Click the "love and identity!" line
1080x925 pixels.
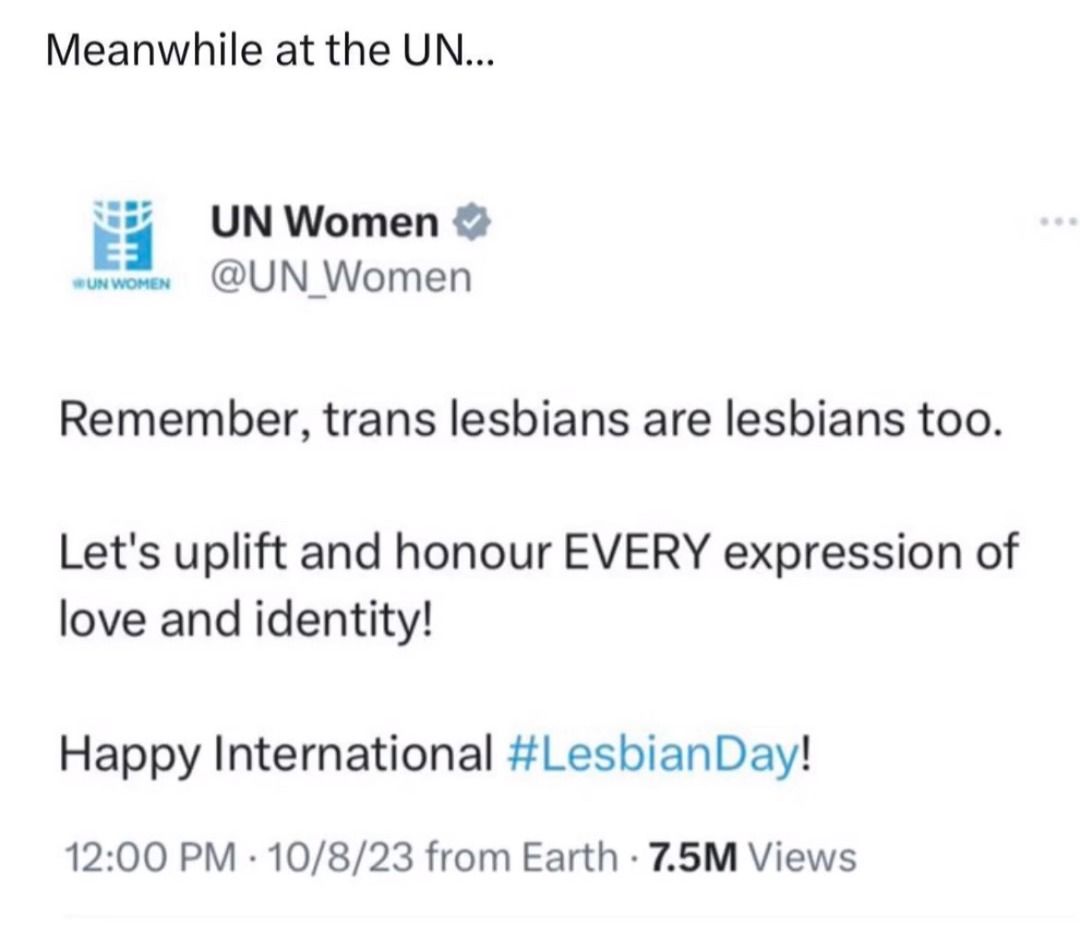pyautogui.click(x=246, y=619)
